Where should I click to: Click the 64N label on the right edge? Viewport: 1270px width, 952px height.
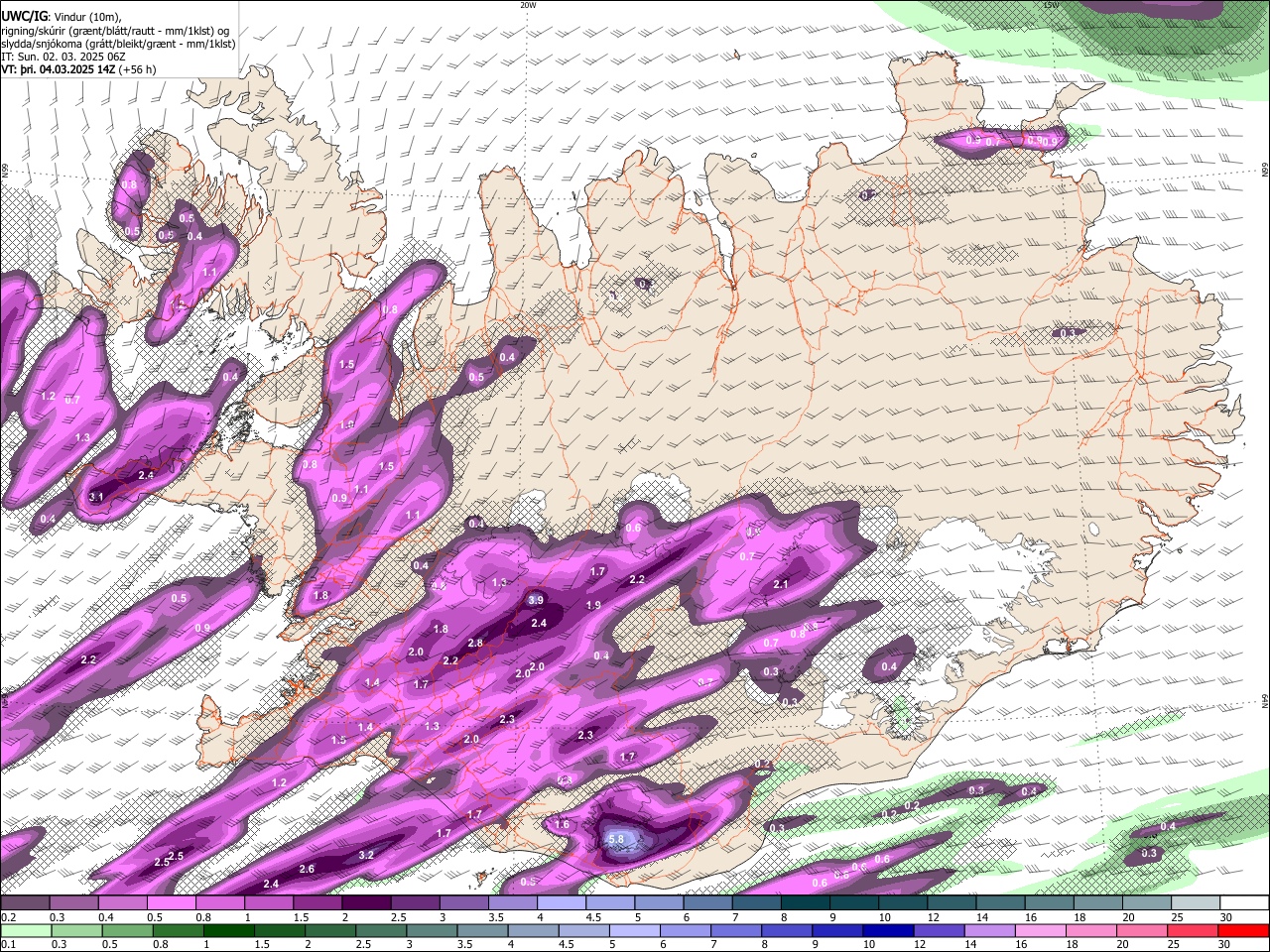1265,700
